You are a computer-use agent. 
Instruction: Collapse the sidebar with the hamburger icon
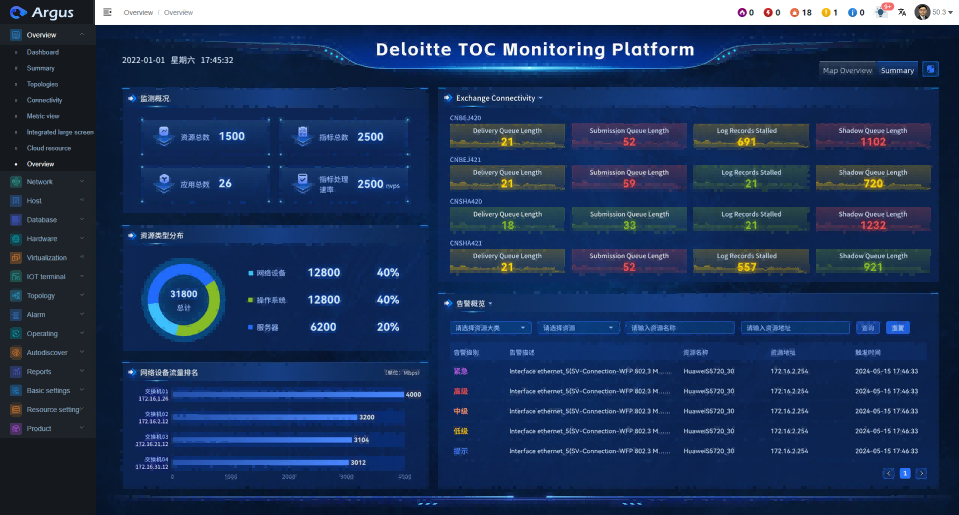(108, 12)
